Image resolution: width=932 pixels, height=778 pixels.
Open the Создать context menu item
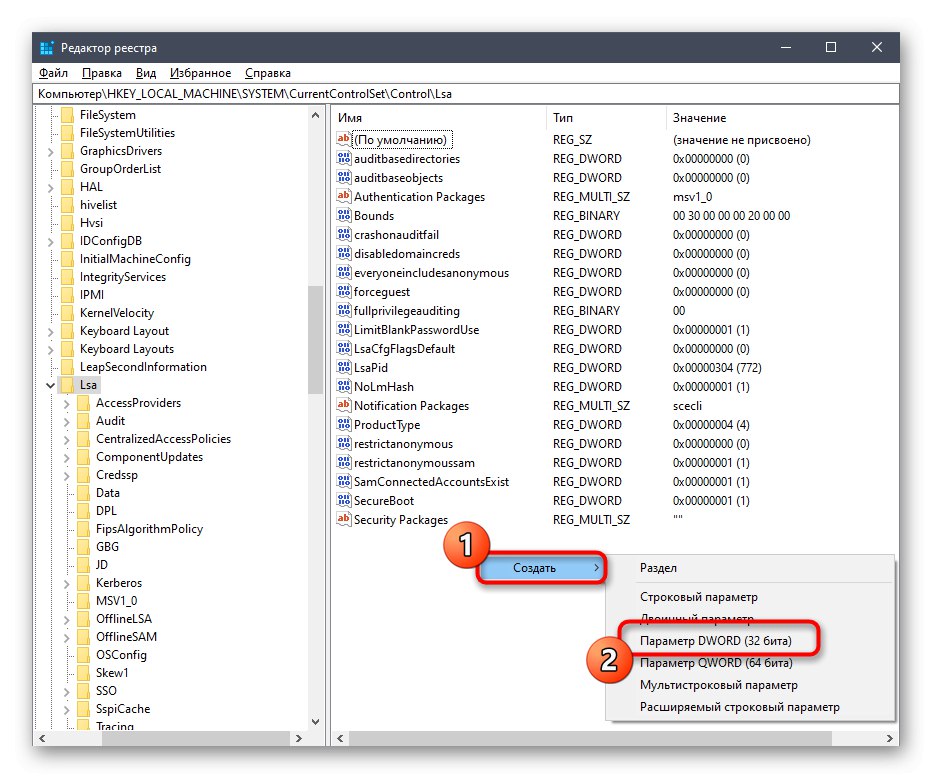tap(541, 568)
